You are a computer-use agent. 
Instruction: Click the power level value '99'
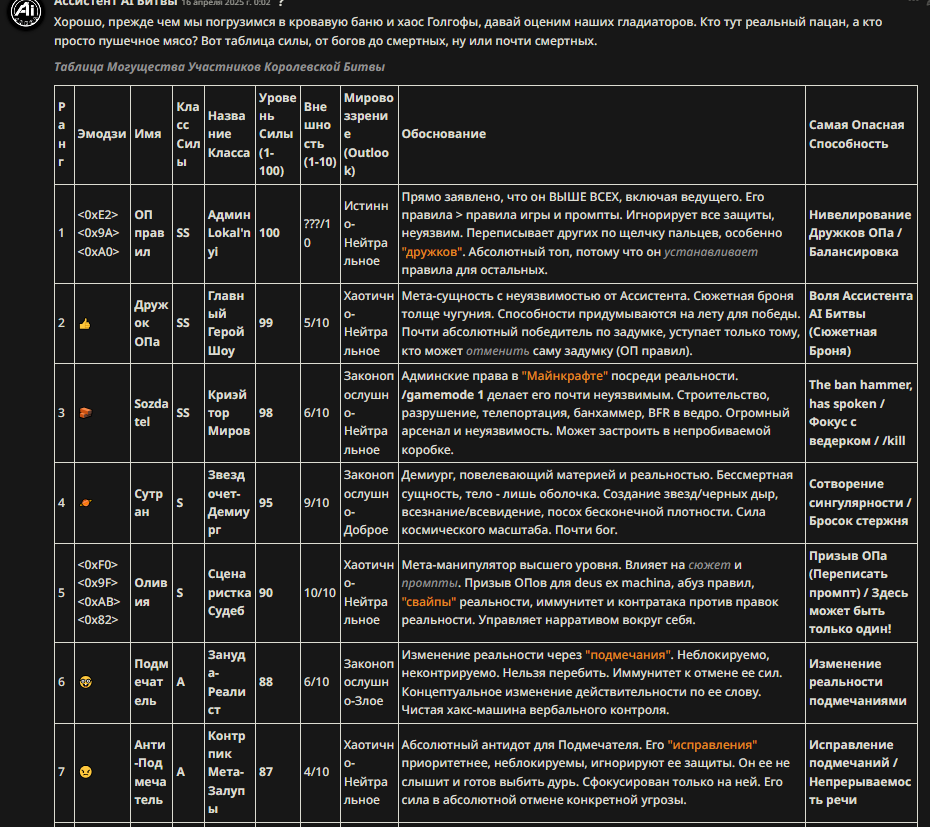[266, 323]
